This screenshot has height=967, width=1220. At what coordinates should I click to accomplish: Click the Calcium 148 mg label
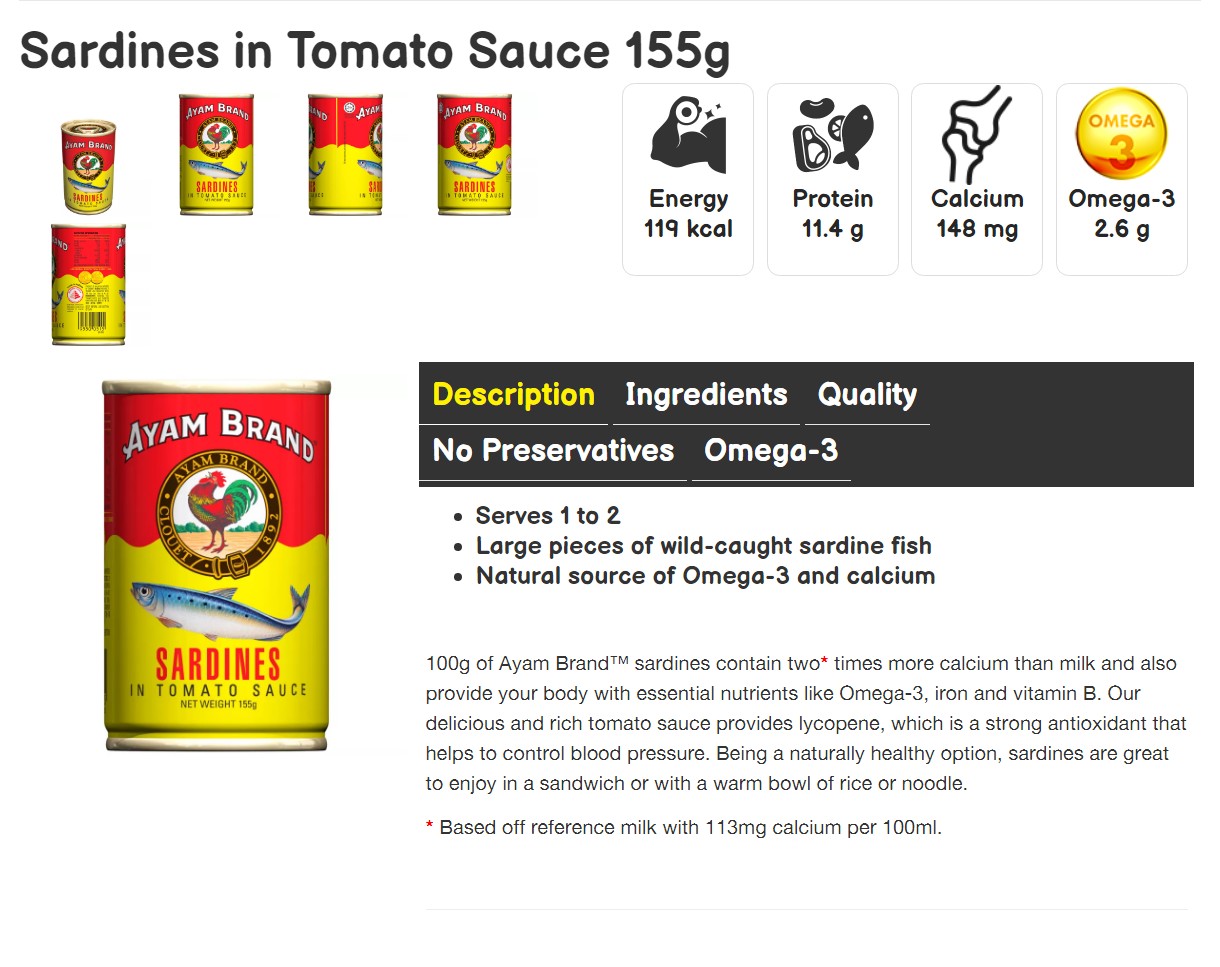(977, 214)
